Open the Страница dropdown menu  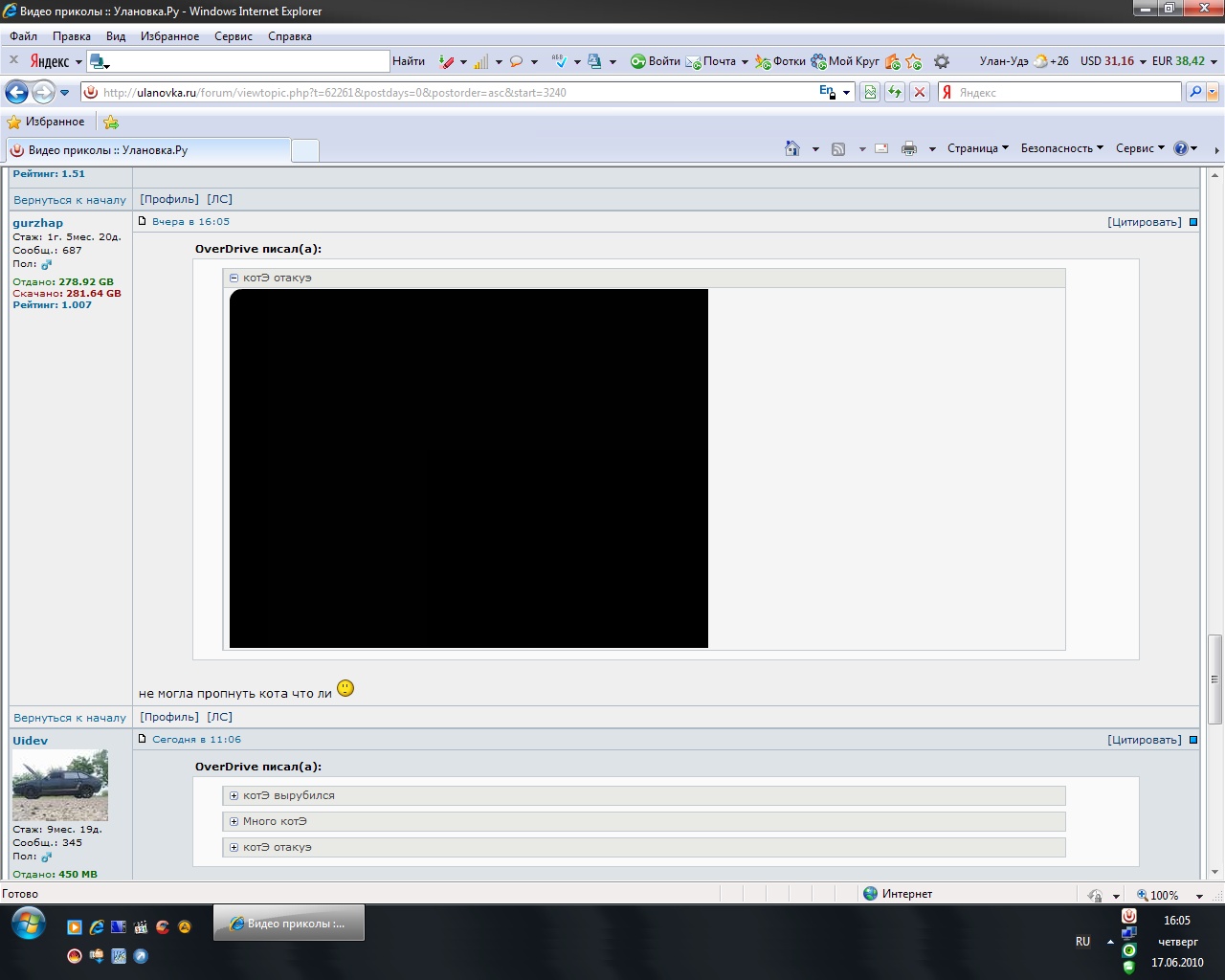pyautogui.click(x=977, y=148)
